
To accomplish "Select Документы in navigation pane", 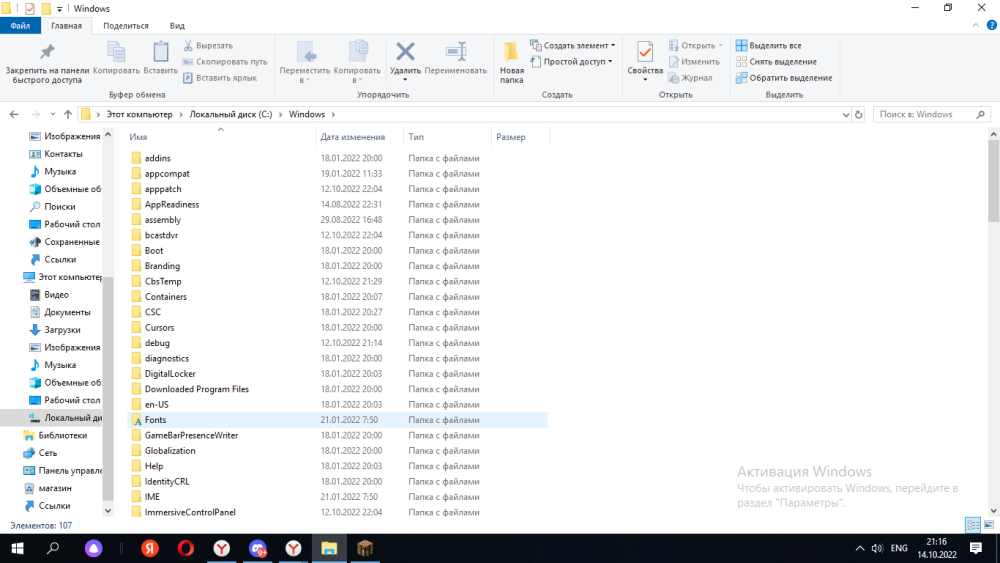I will [67, 312].
